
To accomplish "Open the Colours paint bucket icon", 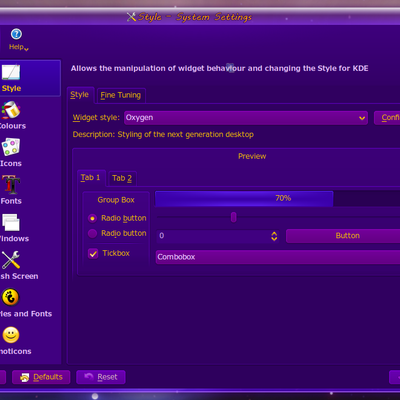I will [x=11, y=110].
